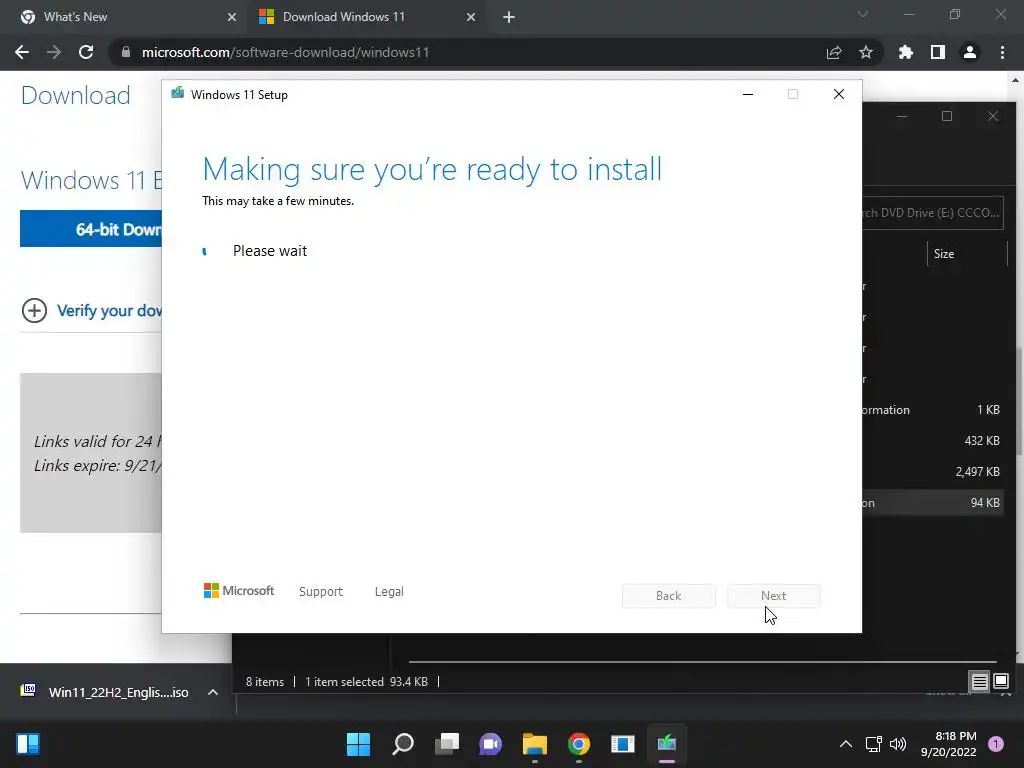Open the Widgets panel on the taskbar
Viewport: 1024px width, 768px height.
28,744
